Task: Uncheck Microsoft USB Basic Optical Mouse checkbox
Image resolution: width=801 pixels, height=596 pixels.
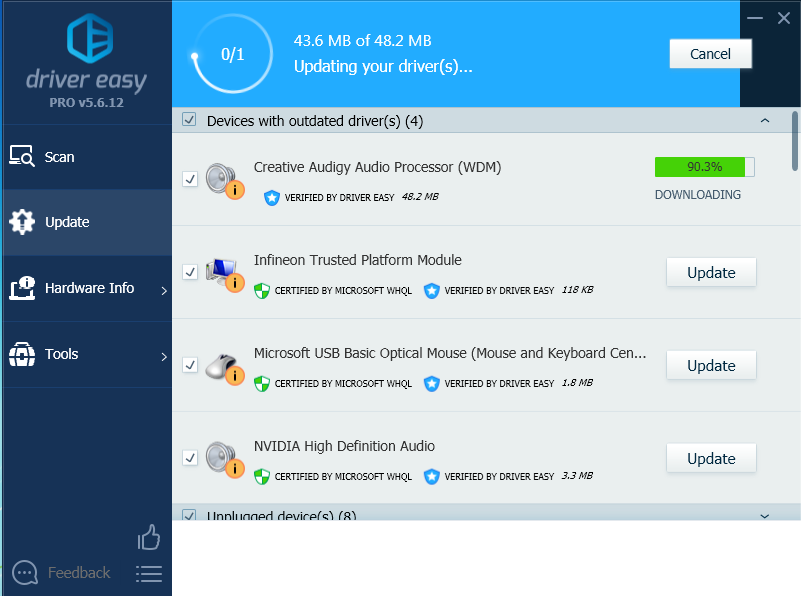Action: coord(190,365)
